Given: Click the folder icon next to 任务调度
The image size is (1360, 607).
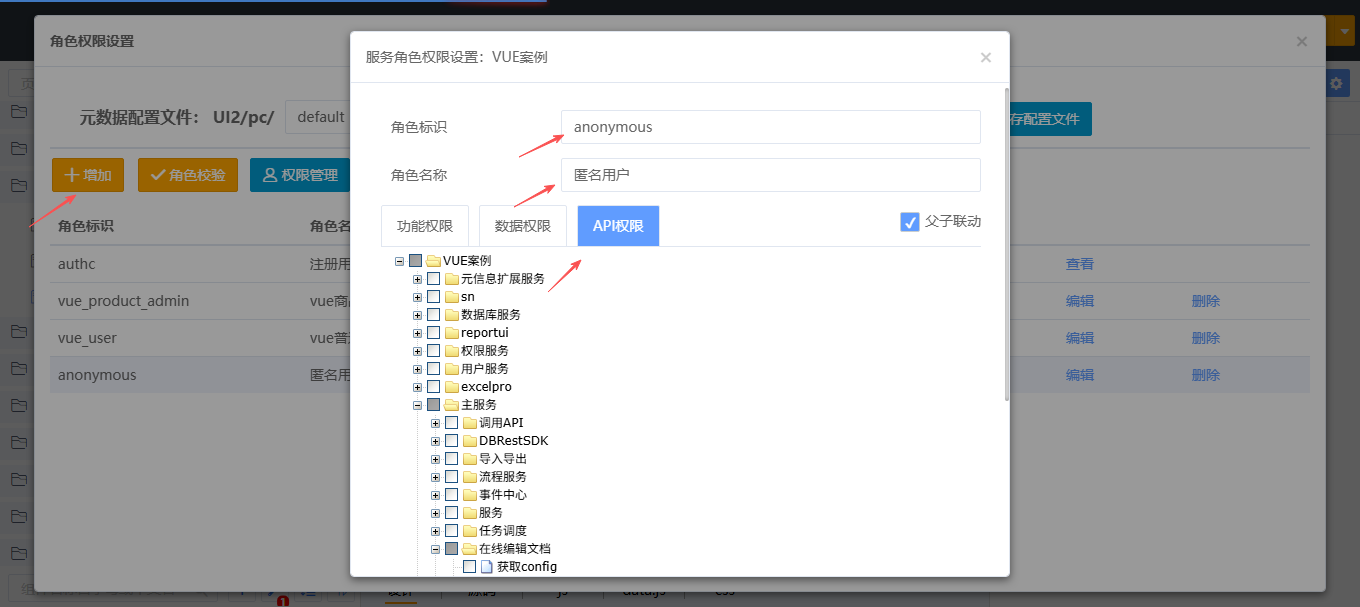Looking at the screenshot, I should click(x=470, y=531).
